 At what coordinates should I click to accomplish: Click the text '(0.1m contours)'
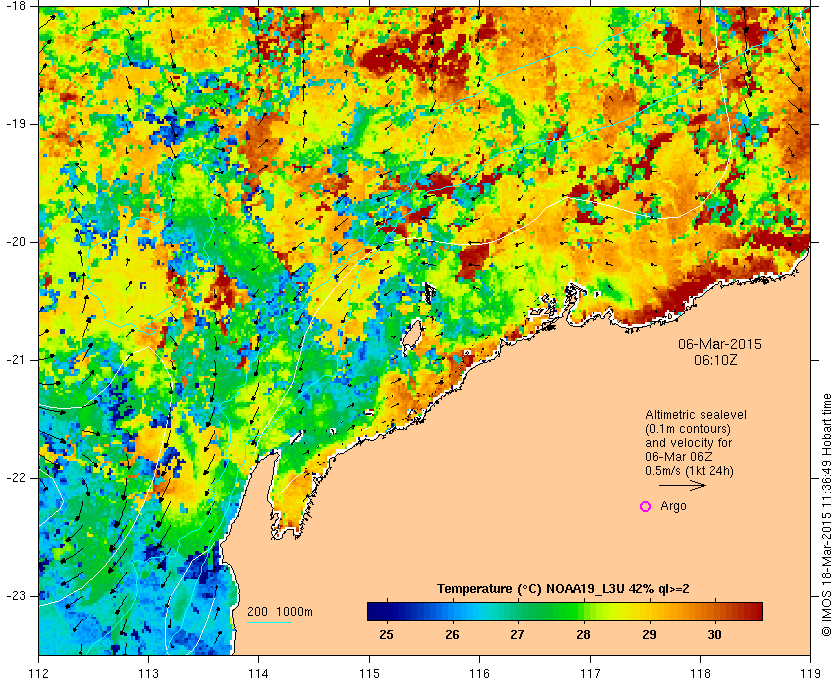click(688, 429)
